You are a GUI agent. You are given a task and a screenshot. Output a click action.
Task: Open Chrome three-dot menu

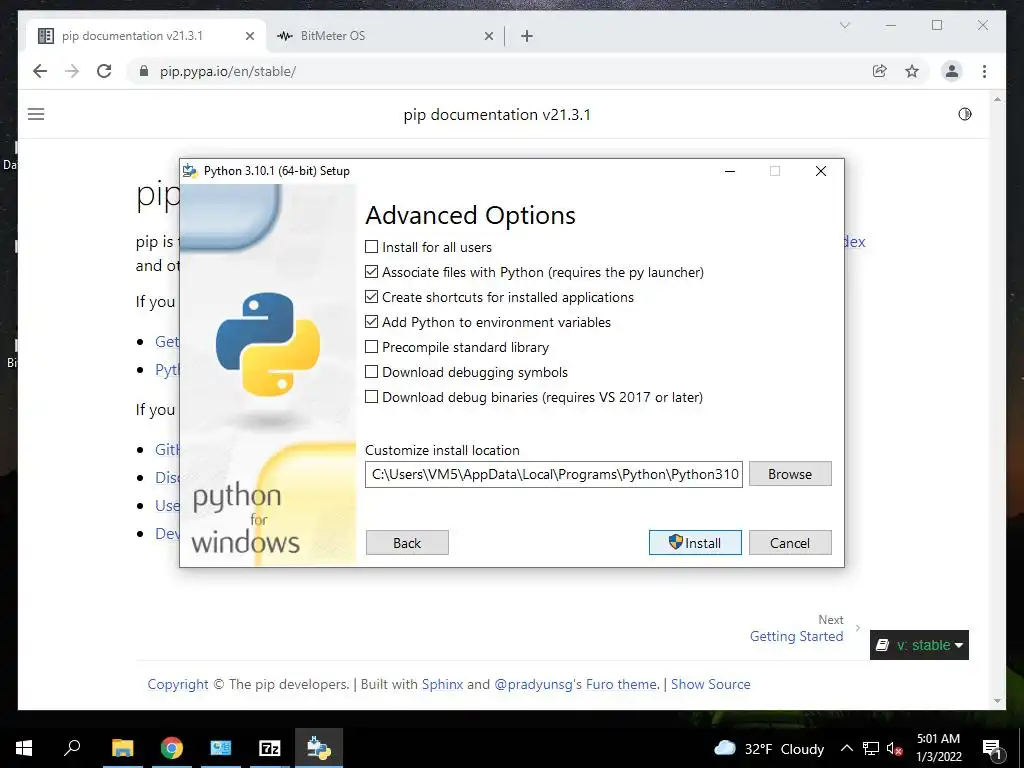click(x=984, y=71)
